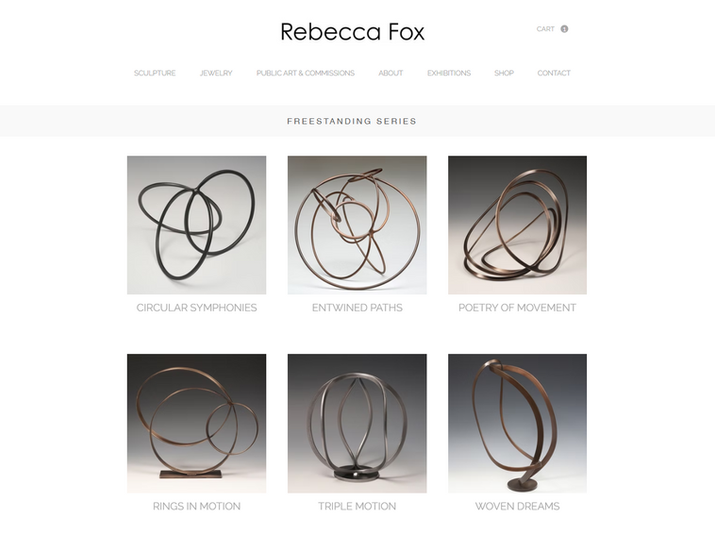
Task: Open the SCULPTURE menu
Action: pos(155,73)
